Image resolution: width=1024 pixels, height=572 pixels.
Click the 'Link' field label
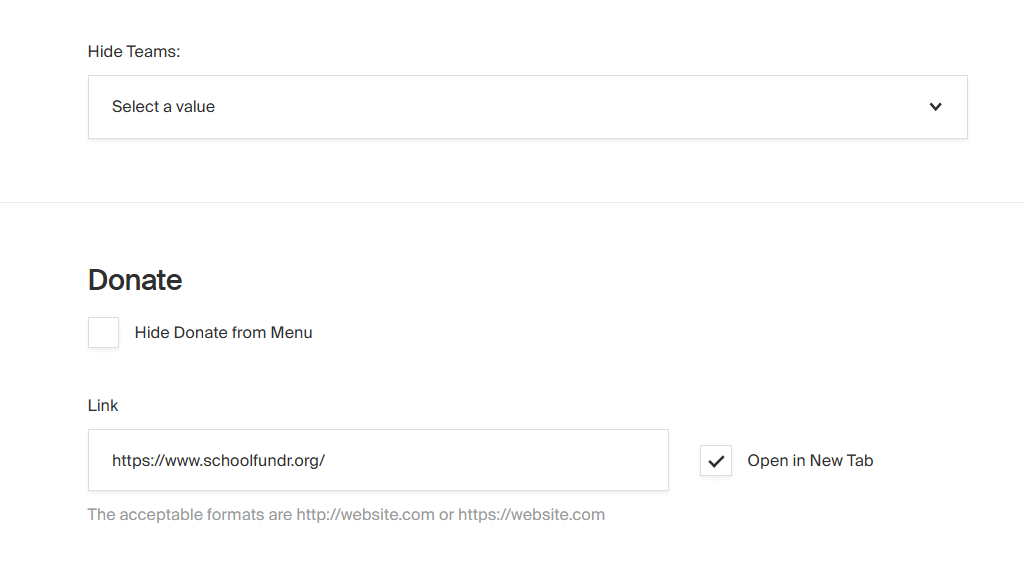click(x=103, y=405)
